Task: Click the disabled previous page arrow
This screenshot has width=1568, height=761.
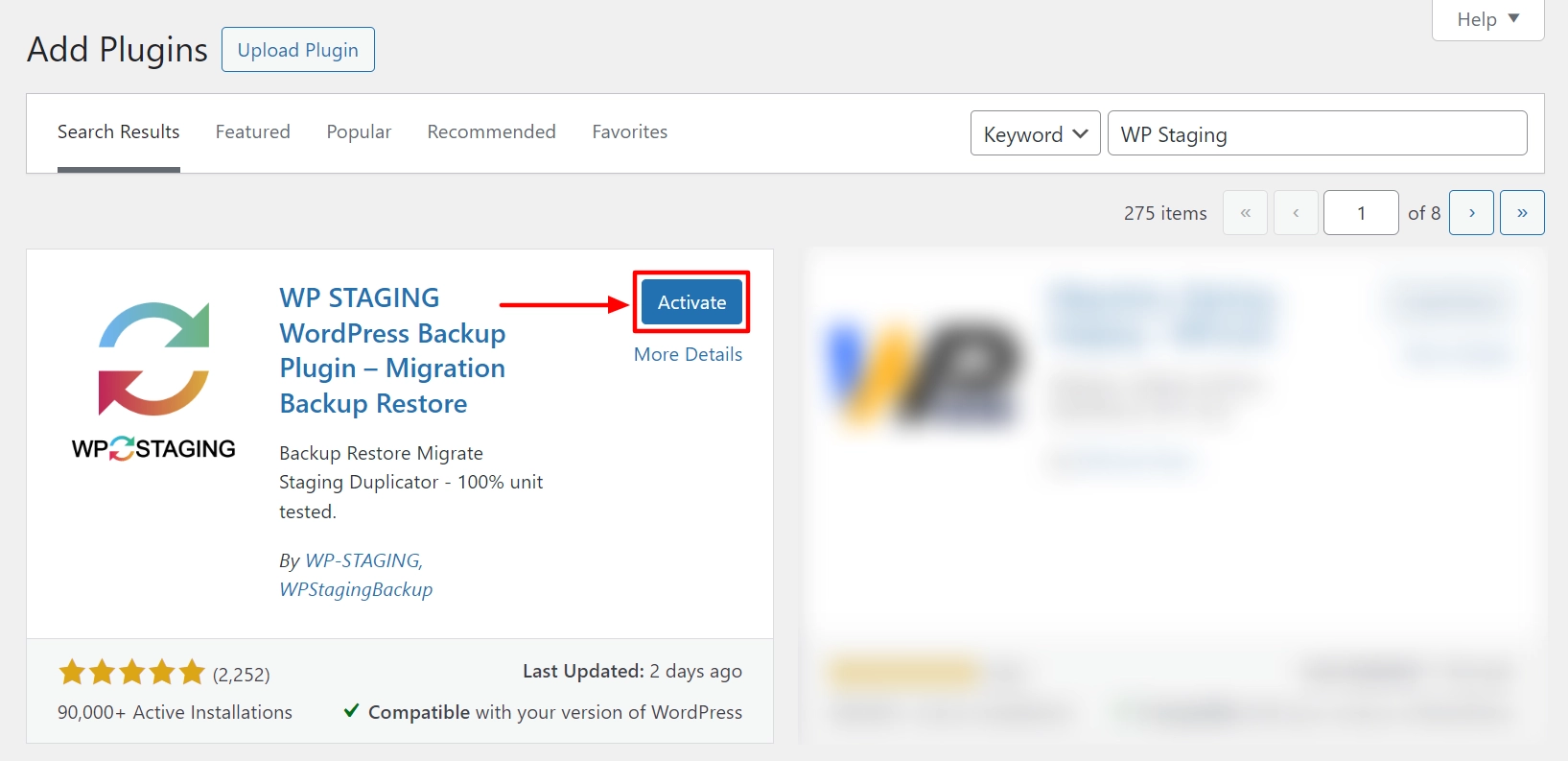Action: 1296,213
